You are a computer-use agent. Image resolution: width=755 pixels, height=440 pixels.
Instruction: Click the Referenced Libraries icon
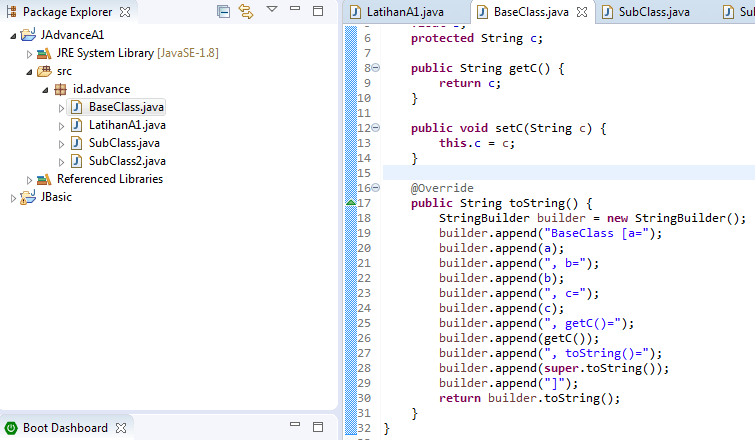[44, 179]
